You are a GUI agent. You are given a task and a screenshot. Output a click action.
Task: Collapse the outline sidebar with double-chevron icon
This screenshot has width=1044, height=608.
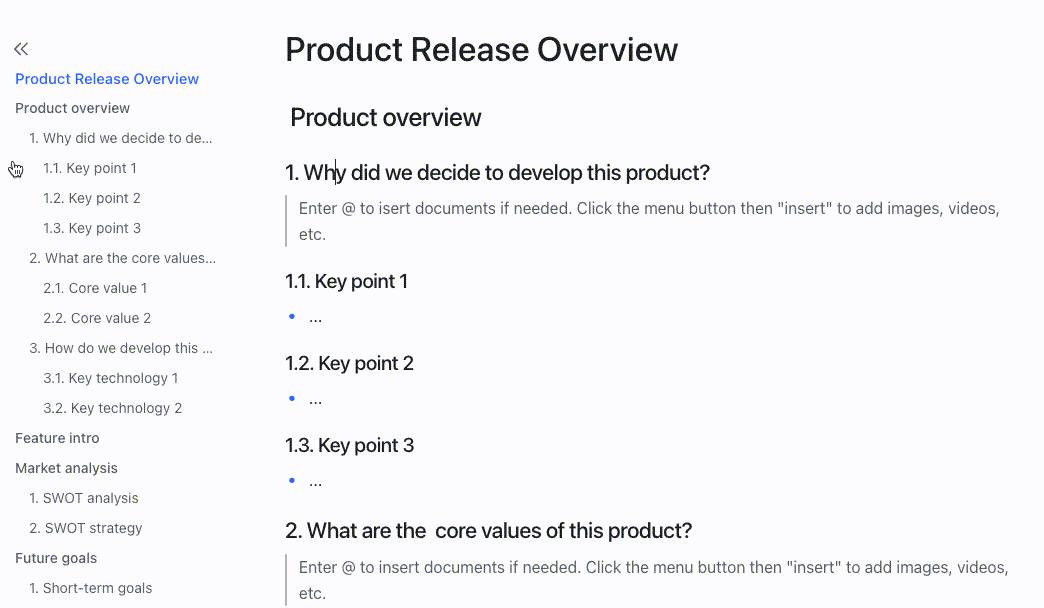[x=21, y=48]
